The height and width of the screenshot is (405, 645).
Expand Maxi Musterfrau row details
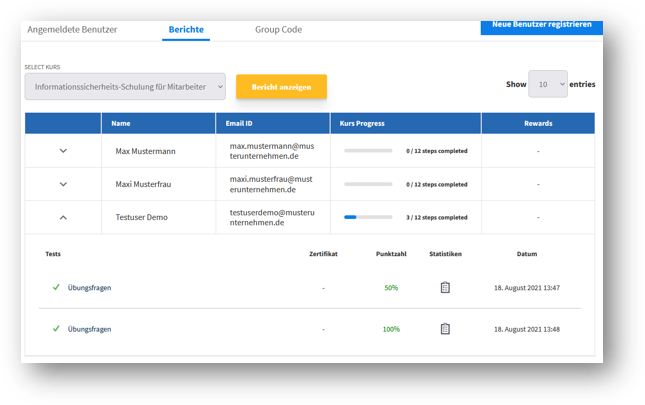pos(63,184)
